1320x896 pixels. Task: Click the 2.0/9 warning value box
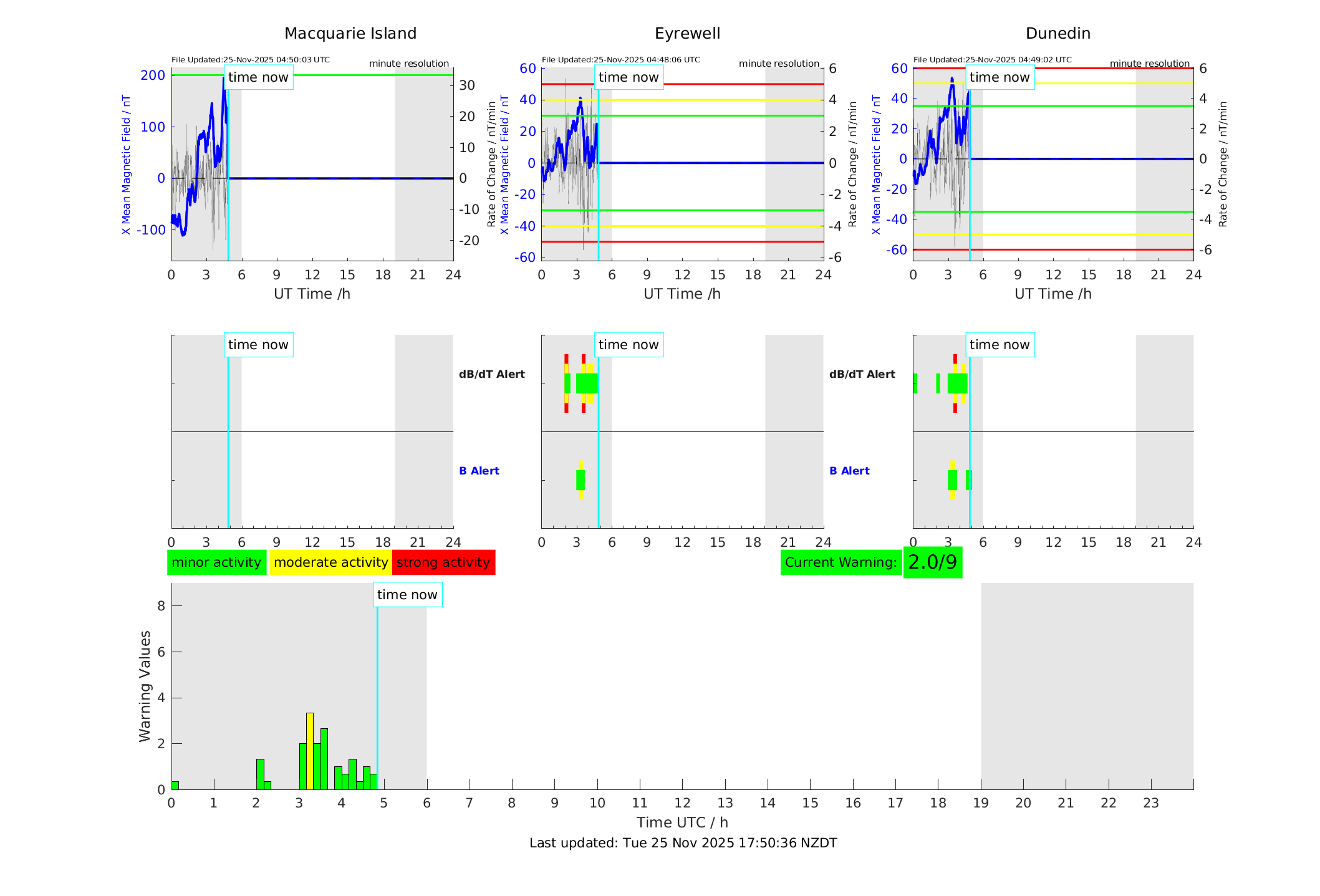pyautogui.click(x=932, y=562)
